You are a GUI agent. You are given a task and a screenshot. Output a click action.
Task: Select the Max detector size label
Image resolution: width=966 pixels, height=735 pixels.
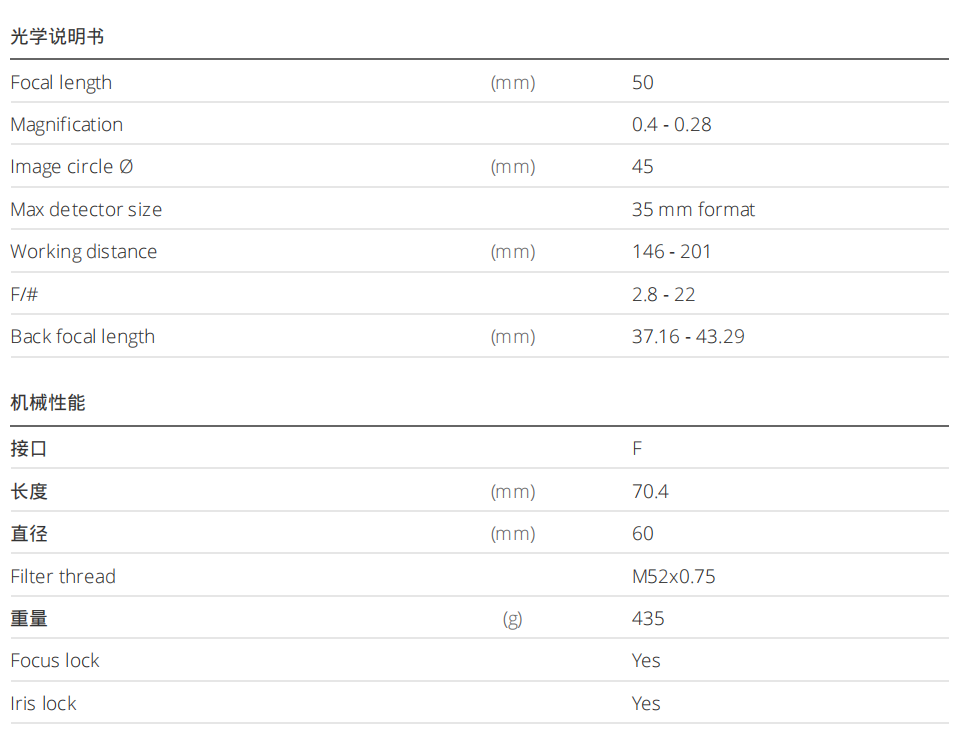click(x=86, y=210)
